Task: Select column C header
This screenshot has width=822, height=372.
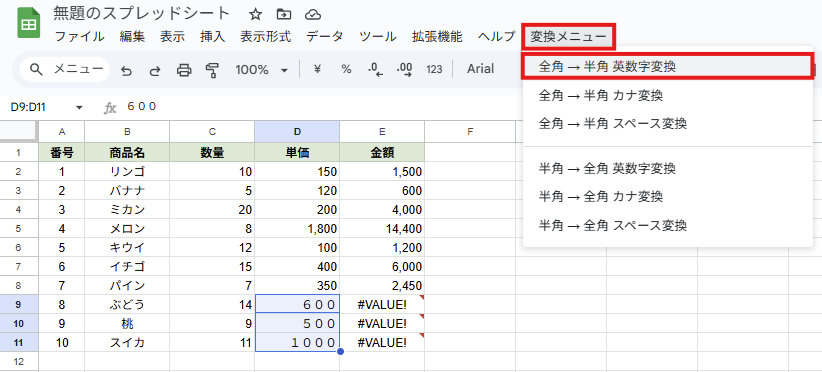Action: point(212,131)
